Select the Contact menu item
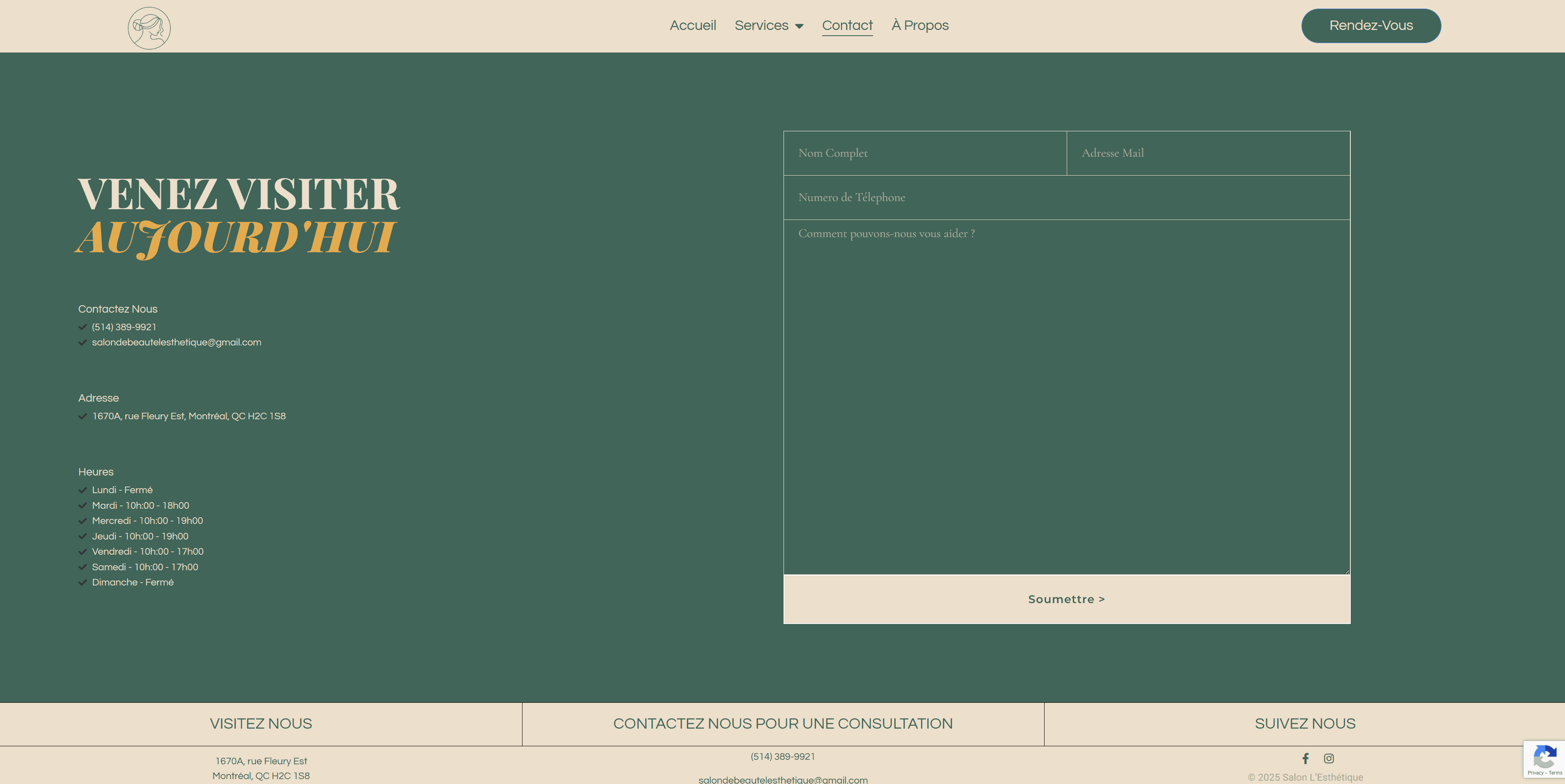Image resolution: width=1565 pixels, height=784 pixels. click(847, 25)
